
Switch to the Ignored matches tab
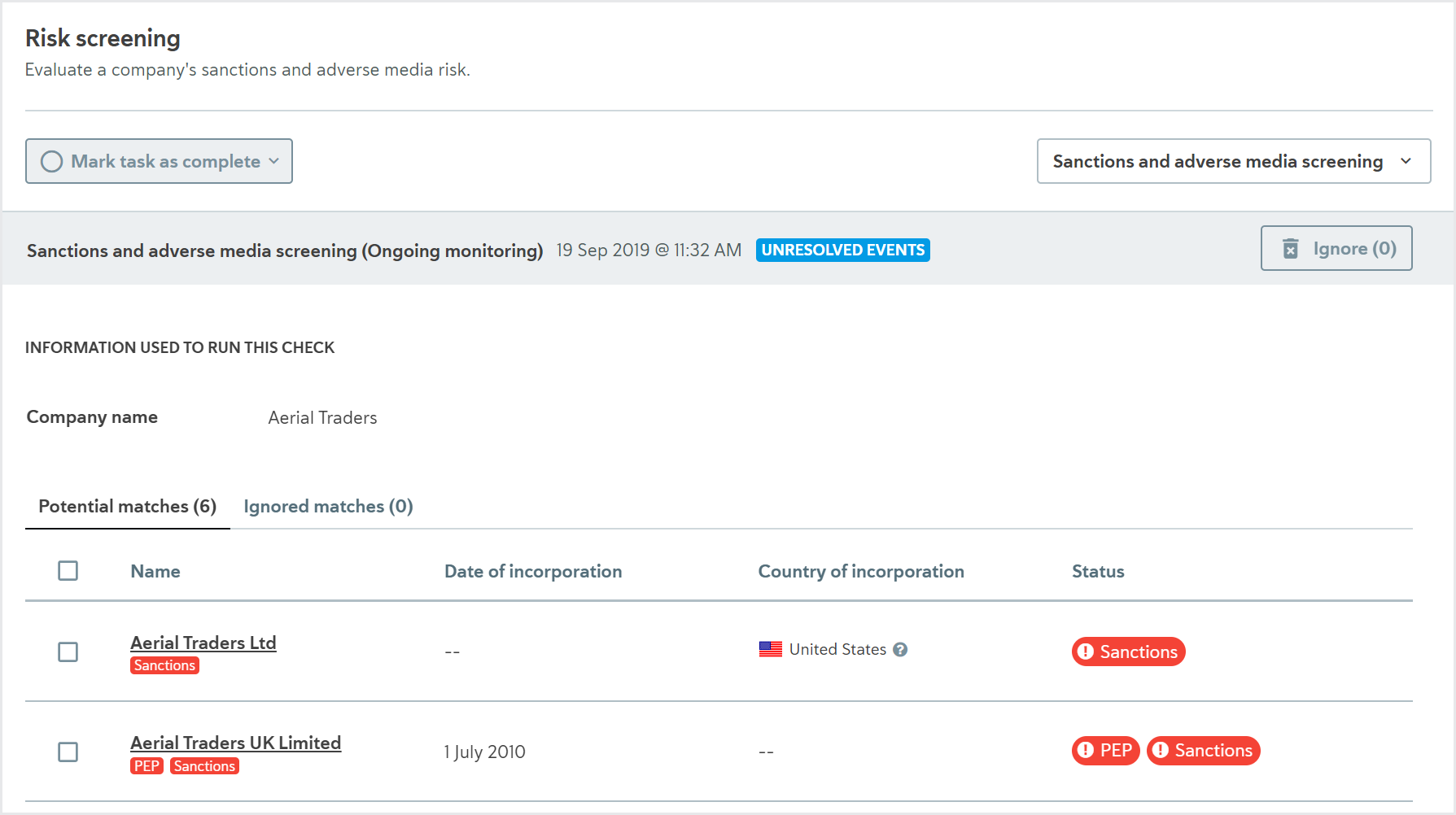click(x=328, y=506)
